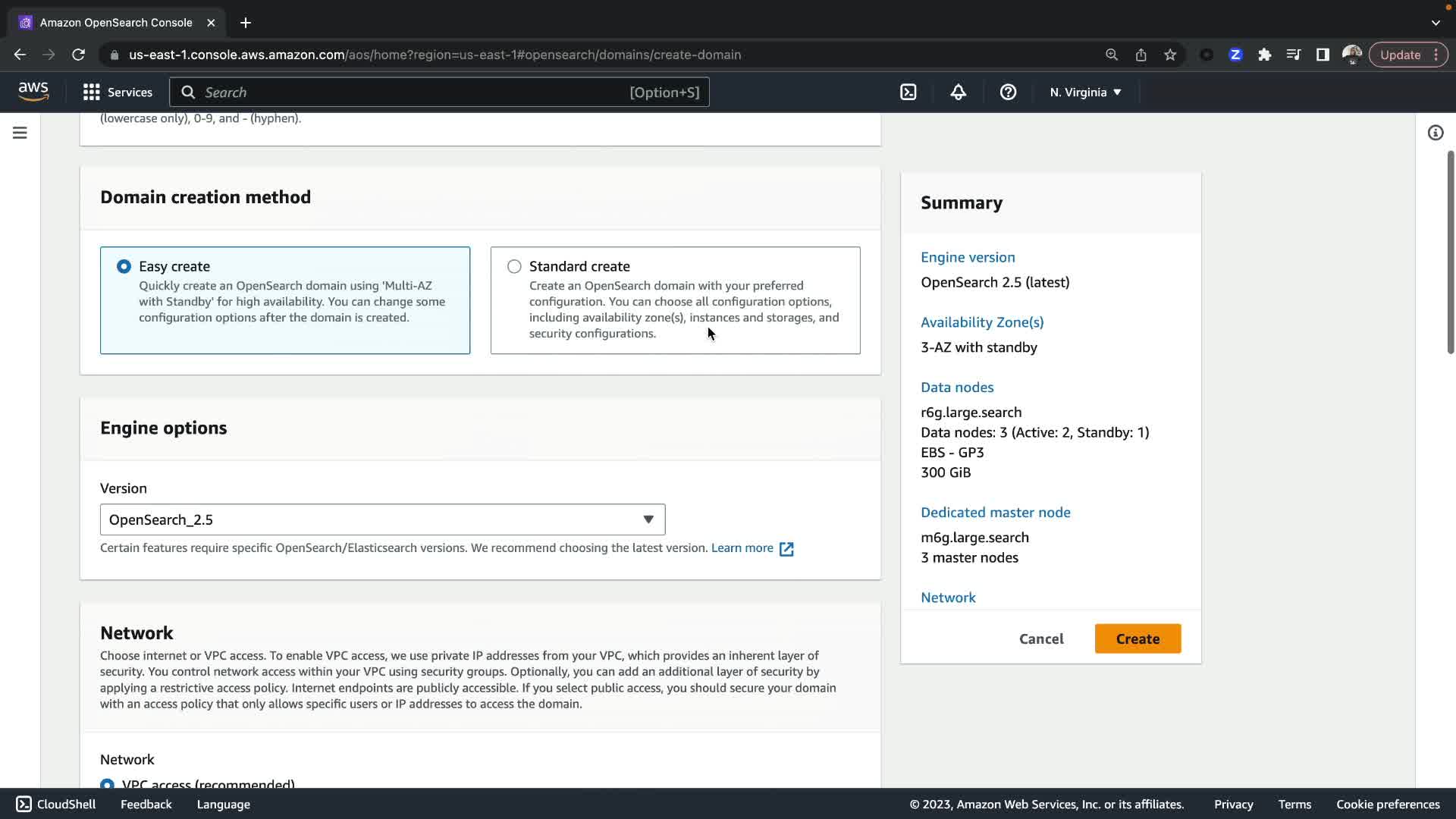
Task: Open the OpenSearch_2.5 version dropdown
Action: point(382,519)
